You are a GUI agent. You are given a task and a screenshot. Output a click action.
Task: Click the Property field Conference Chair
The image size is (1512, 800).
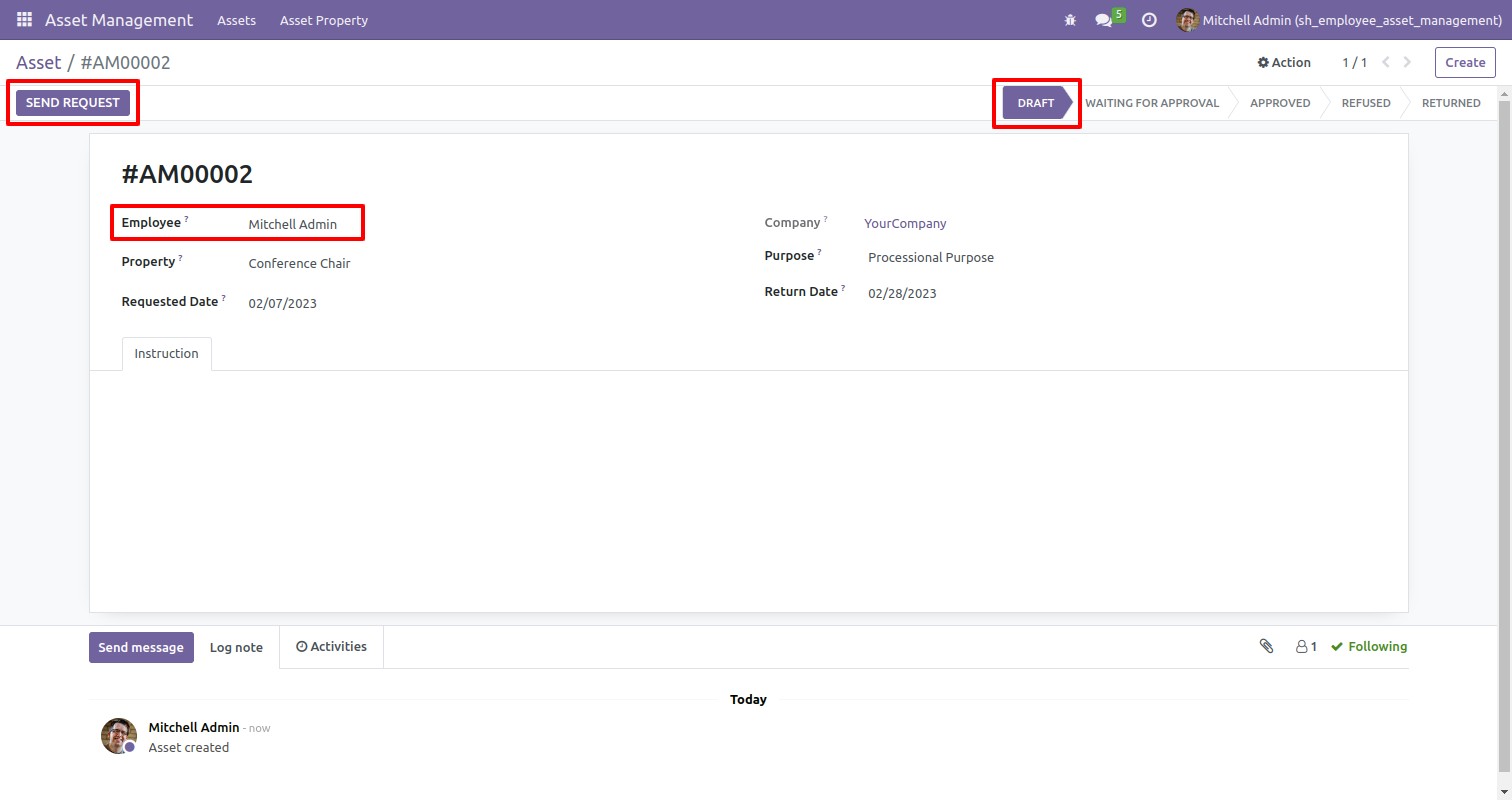coord(299,264)
